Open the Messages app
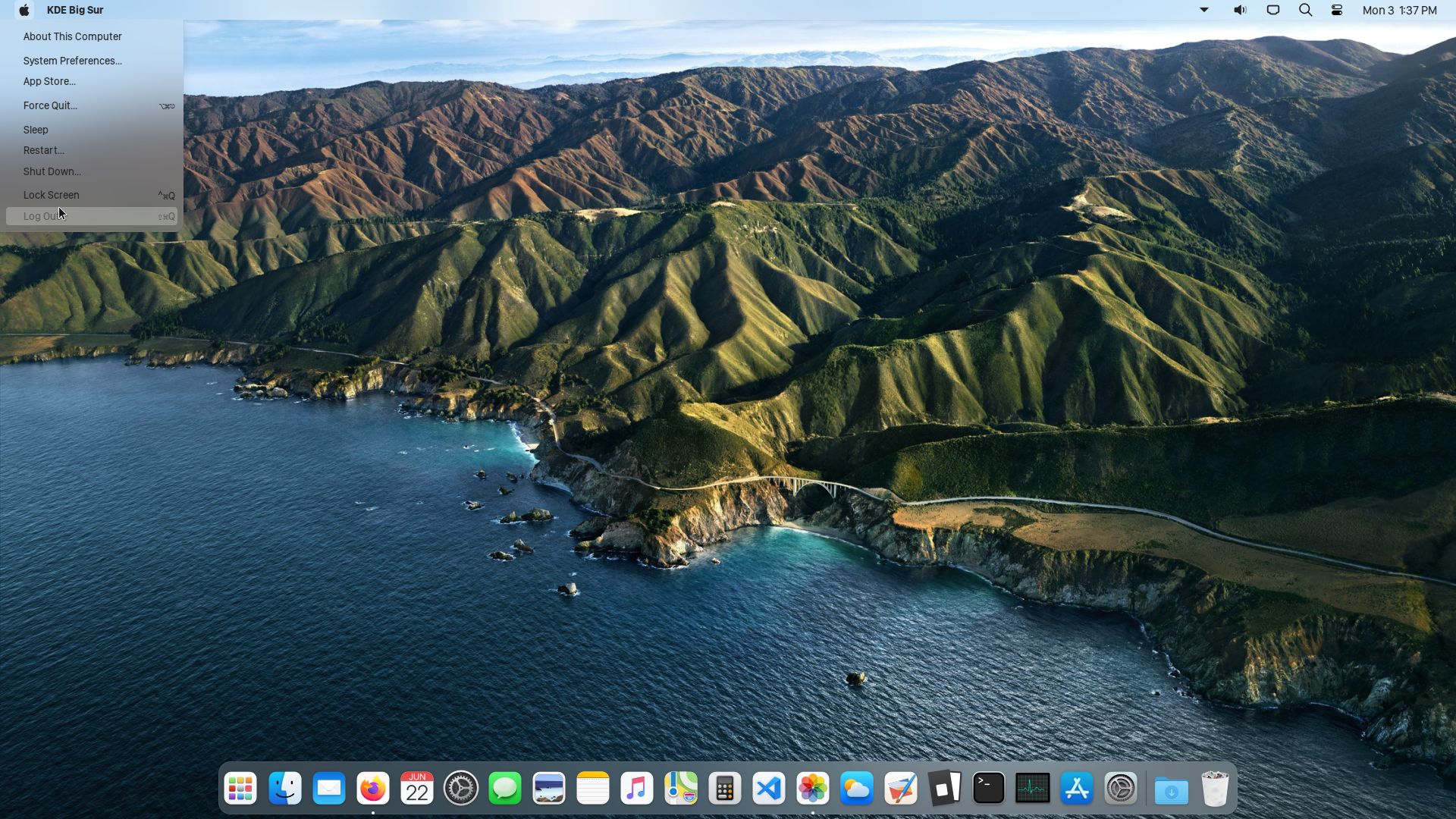Image resolution: width=1456 pixels, height=819 pixels. tap(504, 788)
